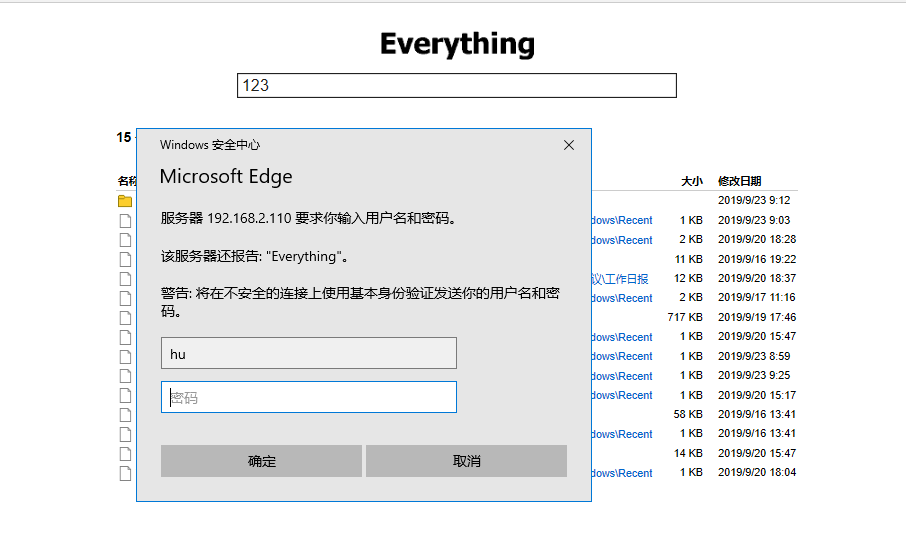Screen dimensions: 906x534
Task: Click the file icon in the 2019/9/17 11:16 row
Action: coord(125,298)
